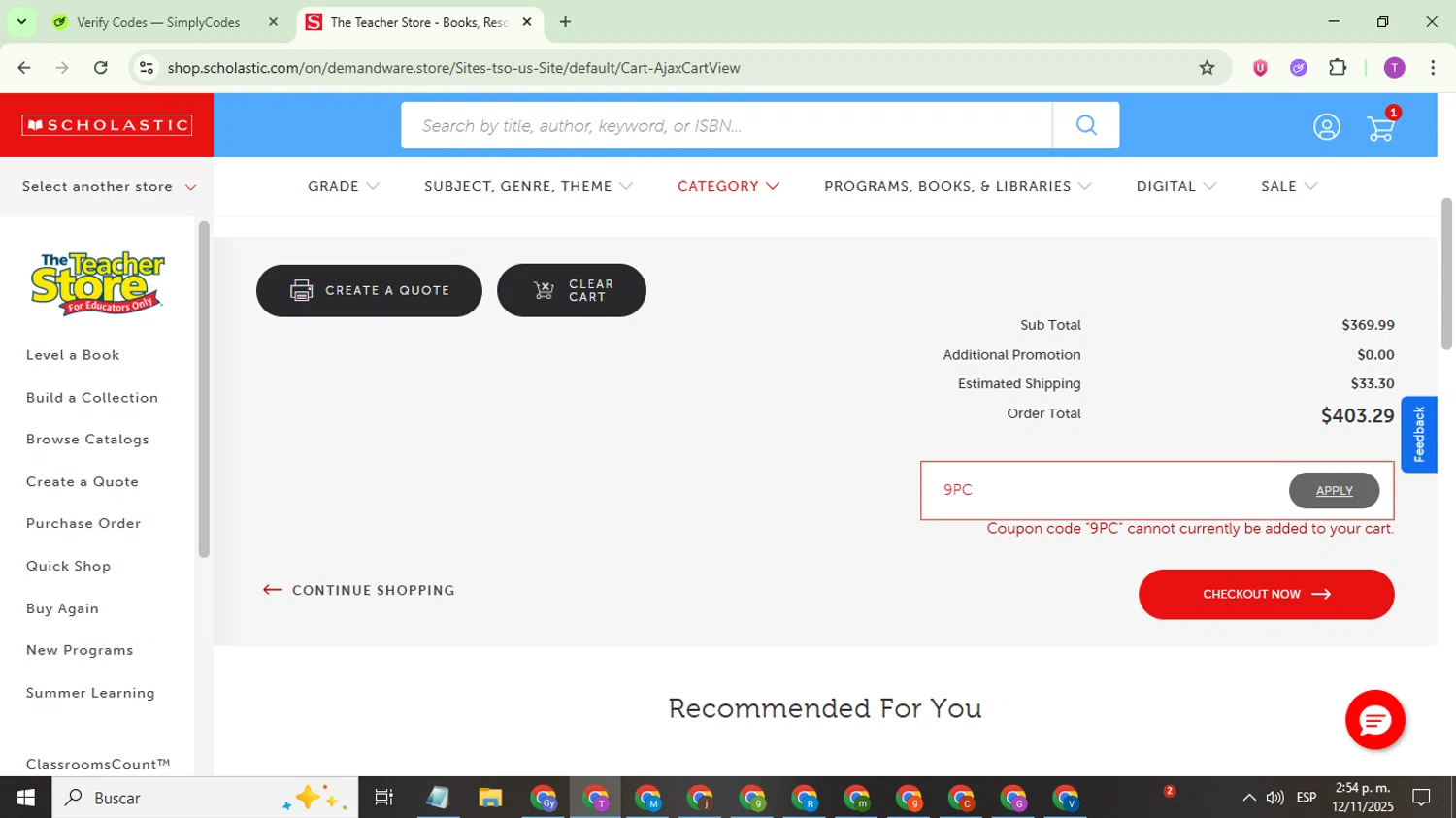
Task: View site information icon in address bar
Action: tap(147, 68)
